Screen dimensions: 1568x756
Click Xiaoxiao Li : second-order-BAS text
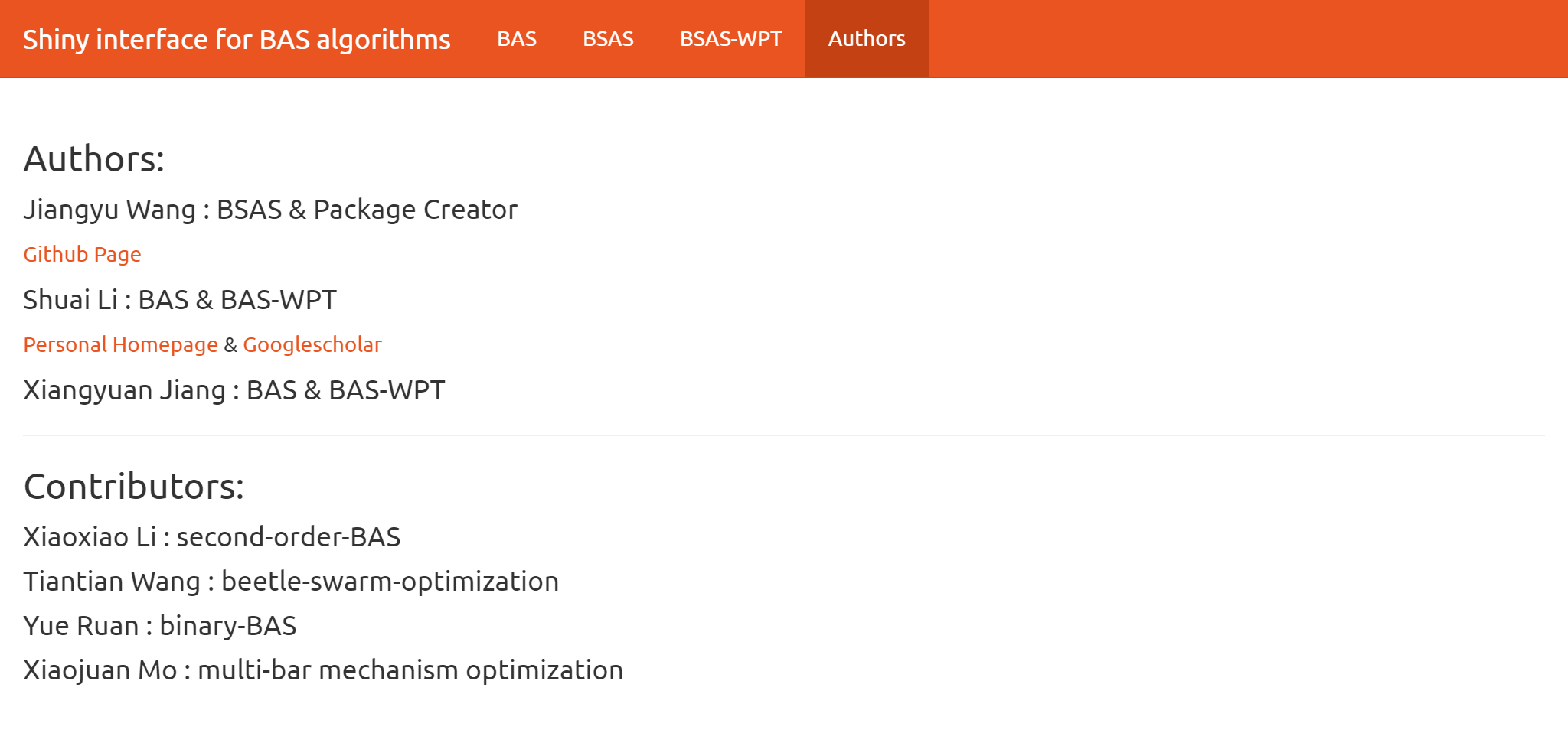212,537
